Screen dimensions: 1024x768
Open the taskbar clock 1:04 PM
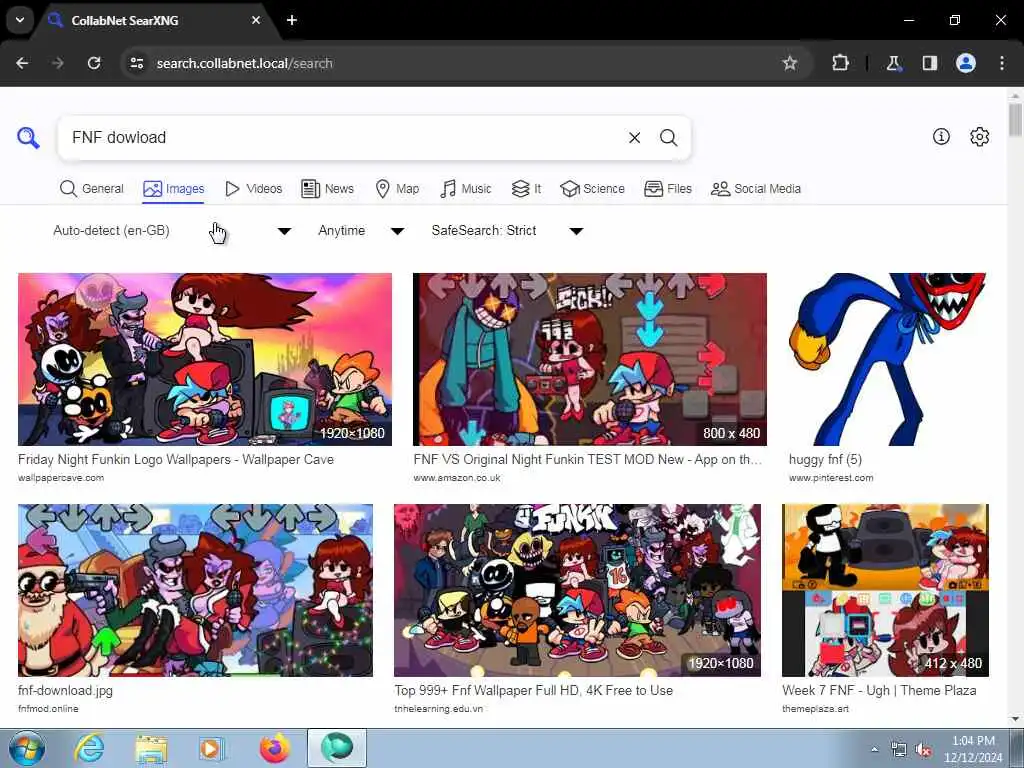973,749
